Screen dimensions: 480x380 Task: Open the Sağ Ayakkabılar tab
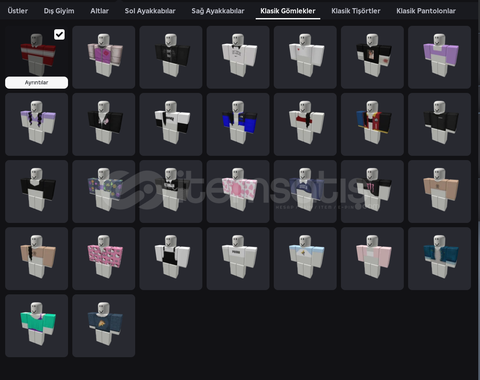(218, 11)
